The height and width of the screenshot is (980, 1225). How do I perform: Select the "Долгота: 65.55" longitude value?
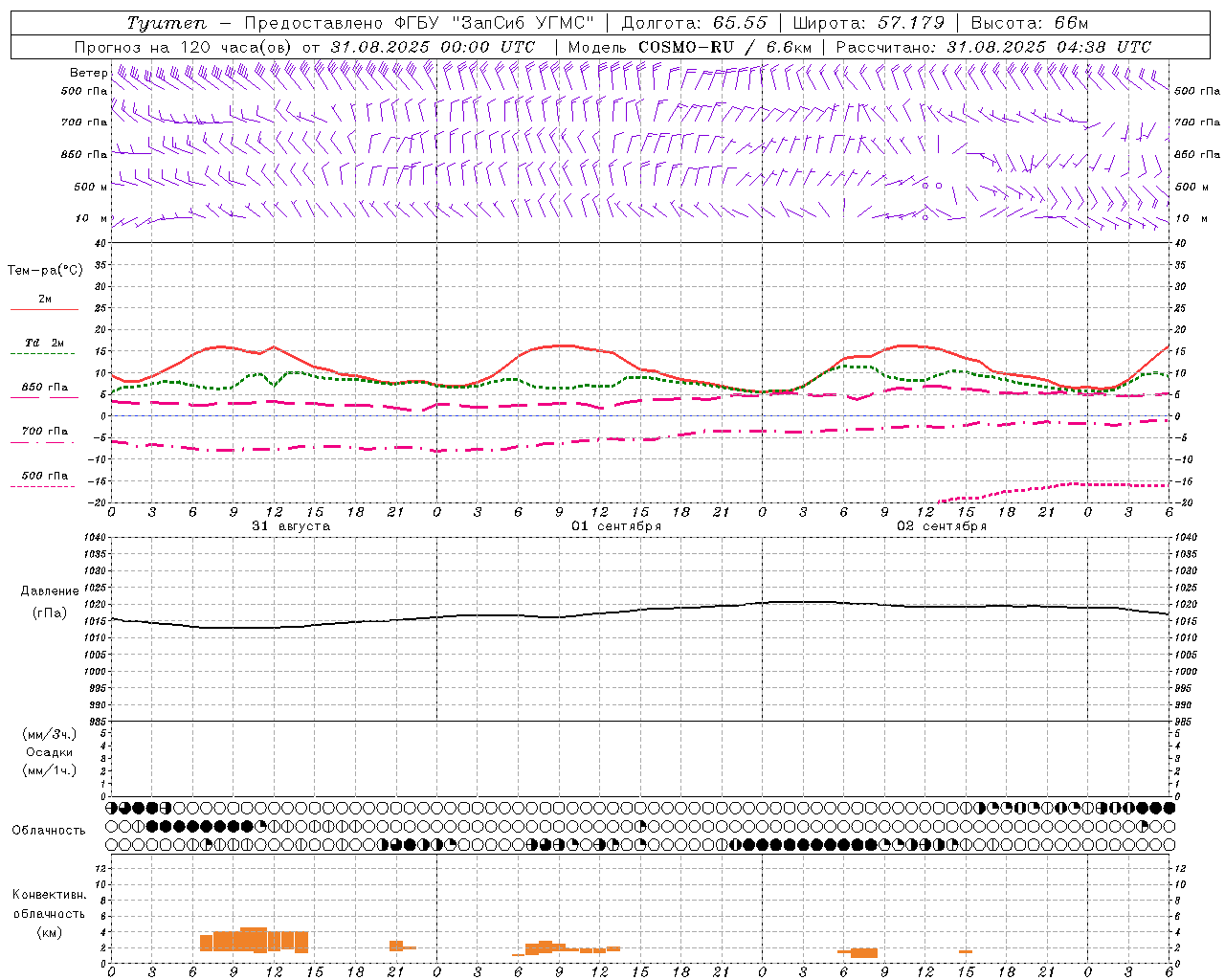point(694,23)
